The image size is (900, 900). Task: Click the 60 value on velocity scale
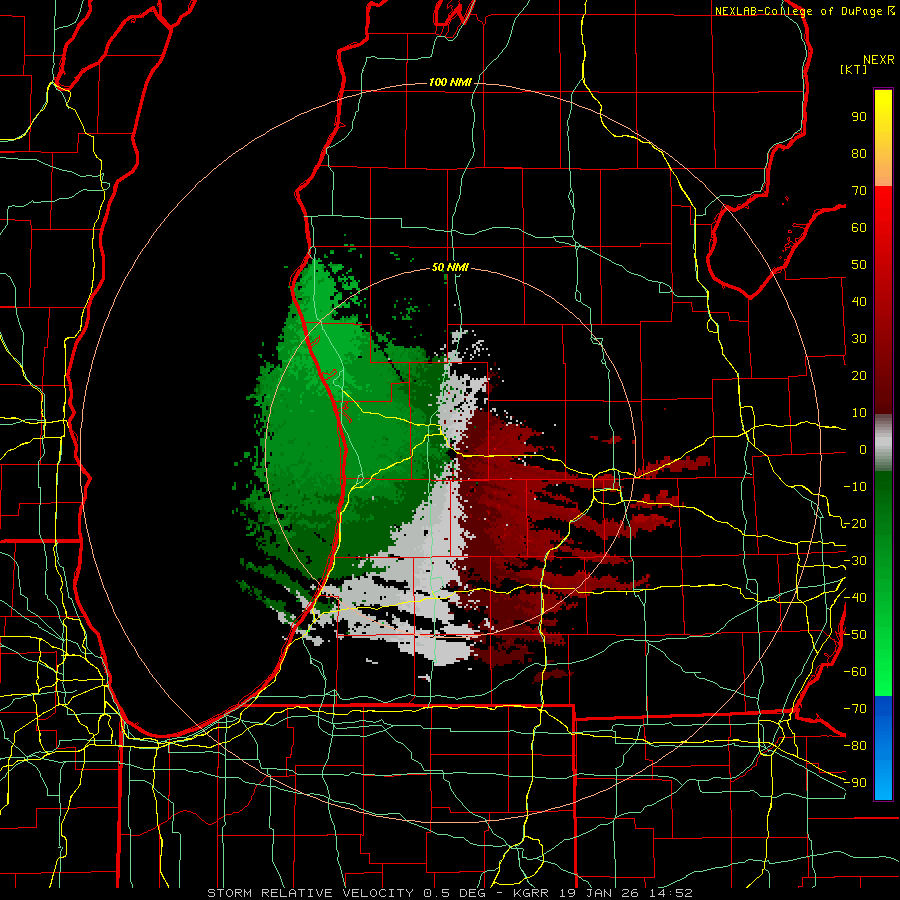click(859, 228)
